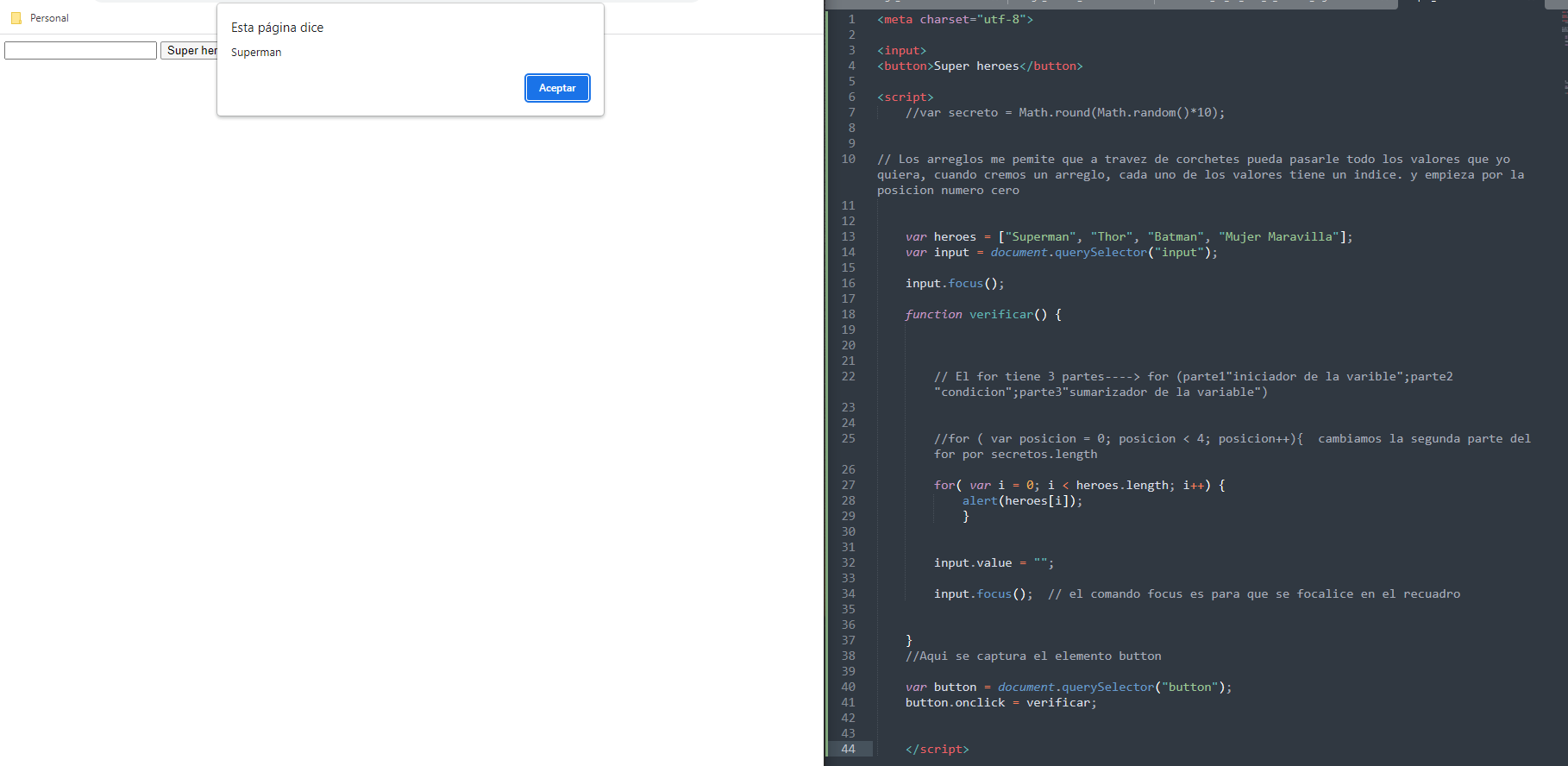Screen dimensions: 1568x766
Task: Click the 'for( var i = 0' loop line
Action: click(1080, 485)
